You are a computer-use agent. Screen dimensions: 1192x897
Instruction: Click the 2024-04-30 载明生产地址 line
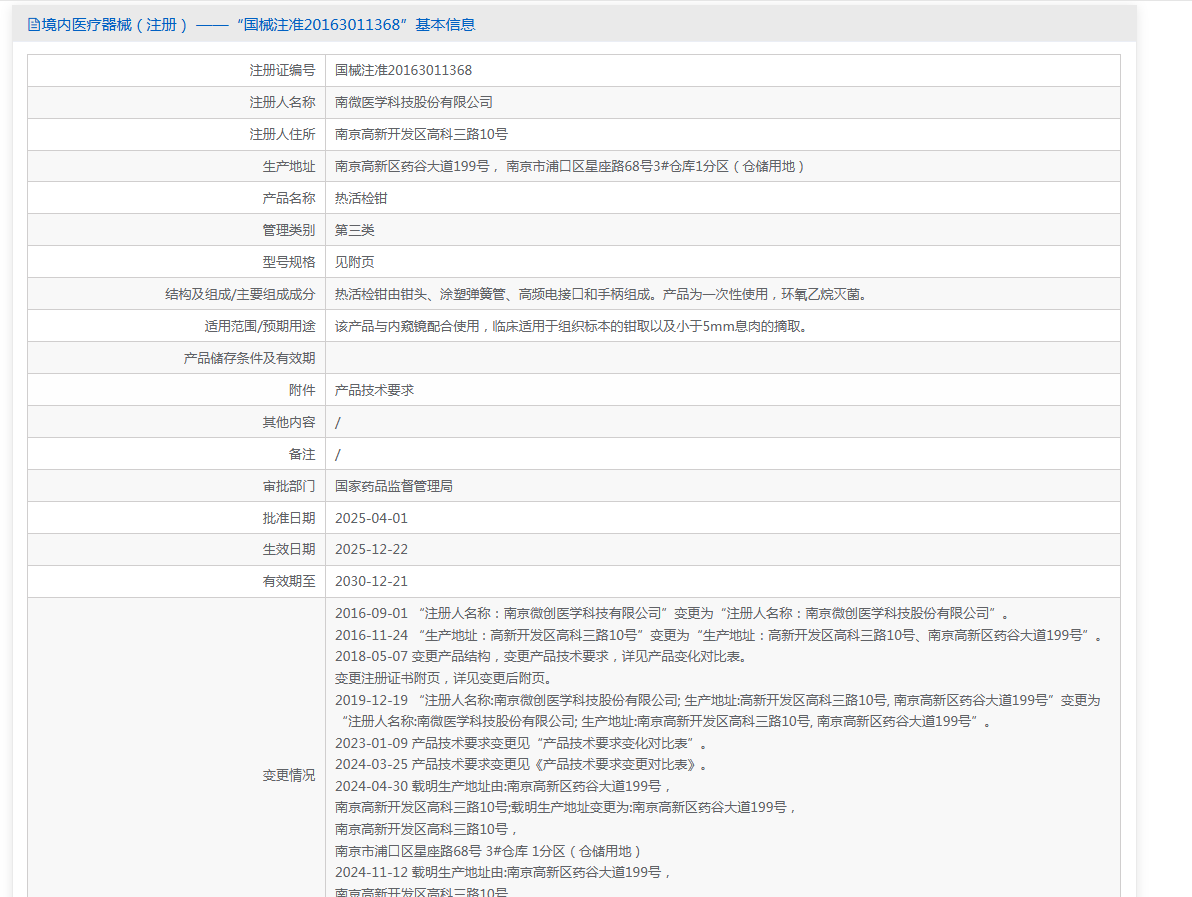pyautogui.click(x=502, y=787)
